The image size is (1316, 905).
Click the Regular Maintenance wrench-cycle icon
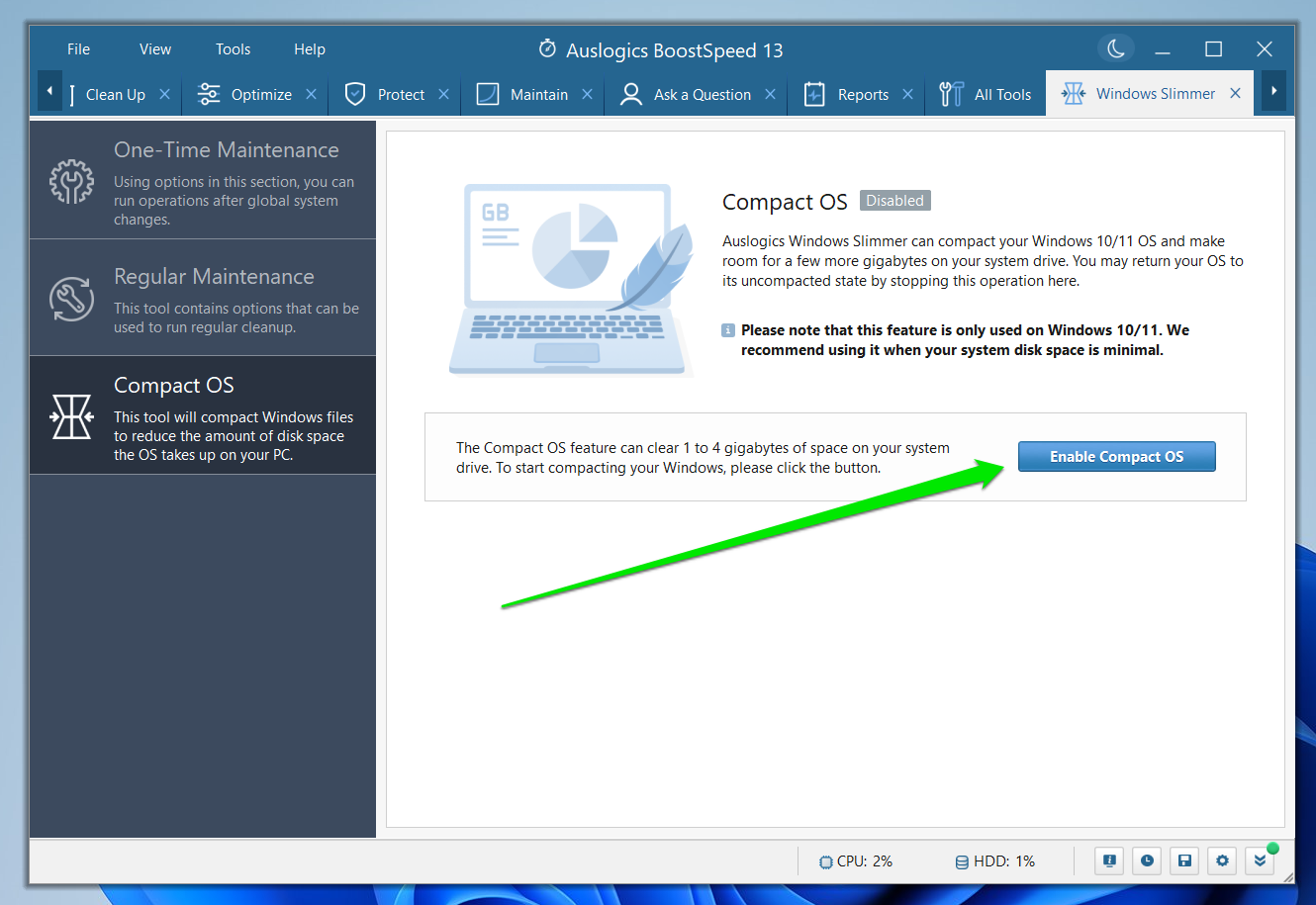72,298
